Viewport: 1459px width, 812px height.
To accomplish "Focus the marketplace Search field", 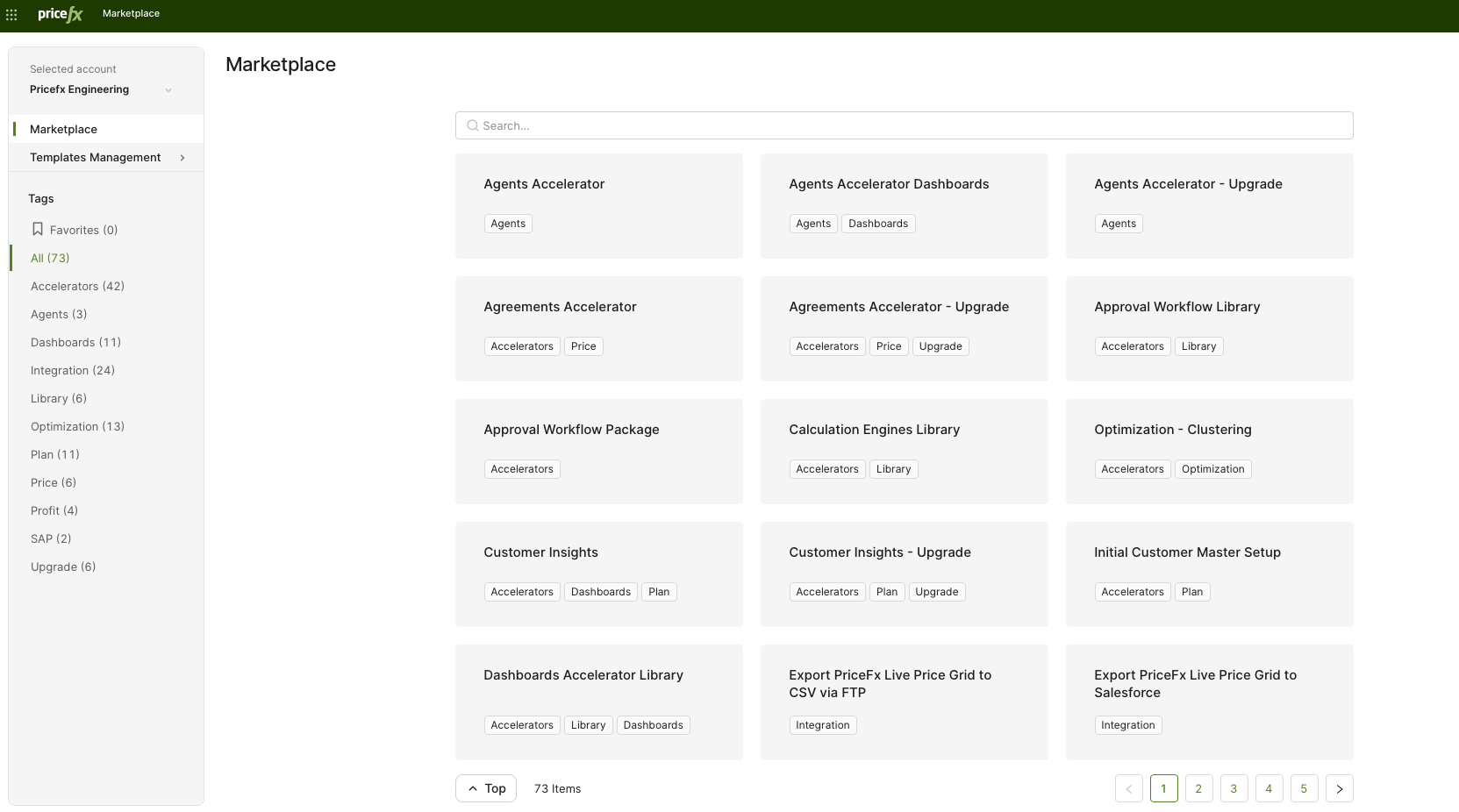I will pos(904,125).
